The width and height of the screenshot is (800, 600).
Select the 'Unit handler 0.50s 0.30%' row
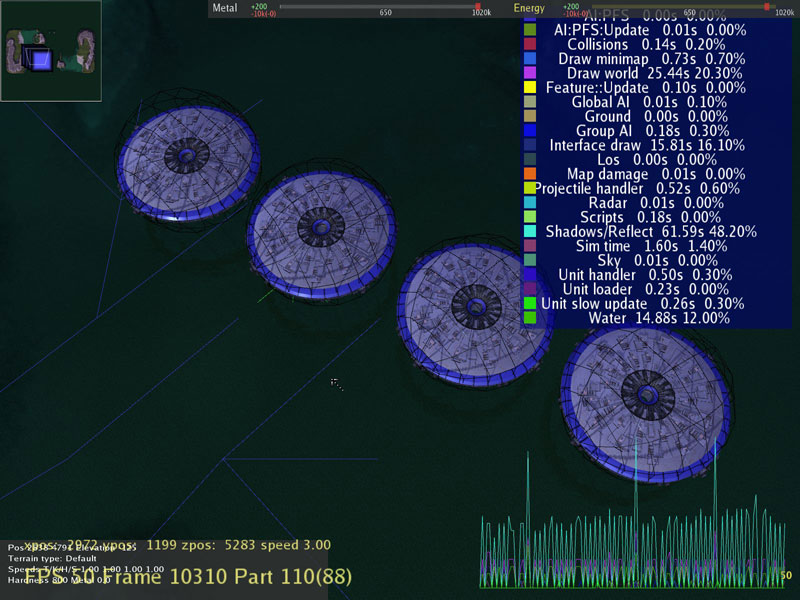click(645, 275)
